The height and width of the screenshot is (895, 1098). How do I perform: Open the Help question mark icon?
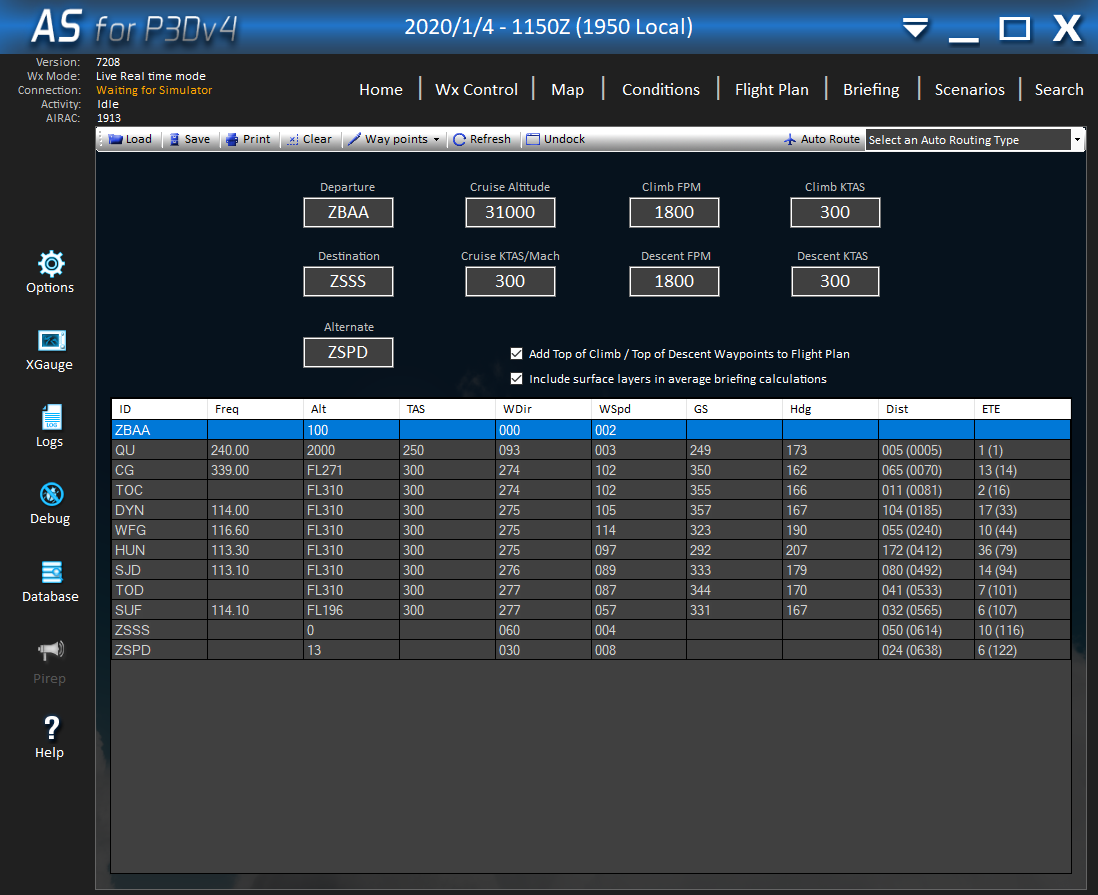click(x=50, y=729)
